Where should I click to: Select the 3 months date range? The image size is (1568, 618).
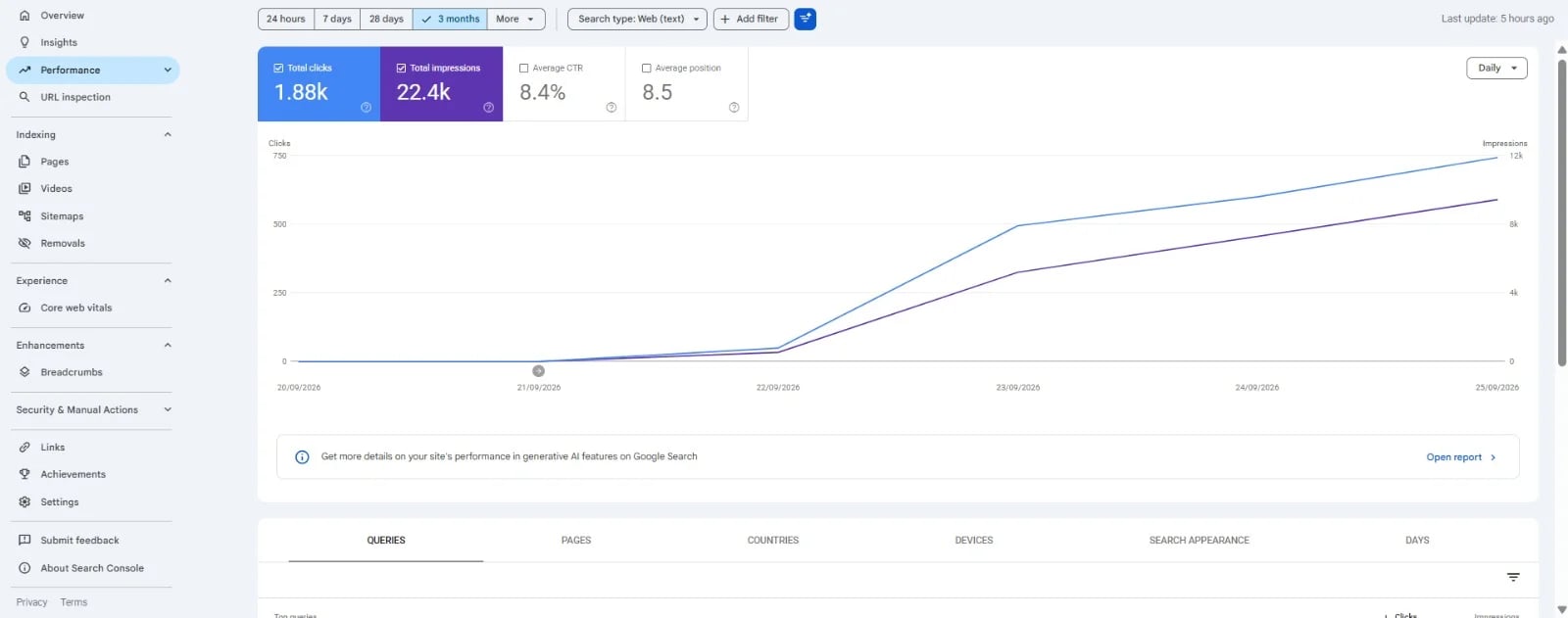[x=450, y=19]
